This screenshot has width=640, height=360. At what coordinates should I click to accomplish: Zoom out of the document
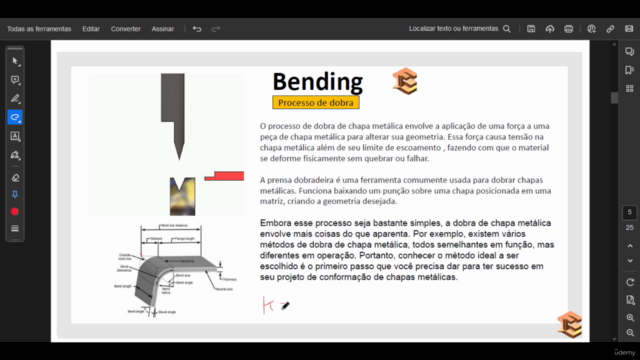pyautogui.click(x=630, y=333)
